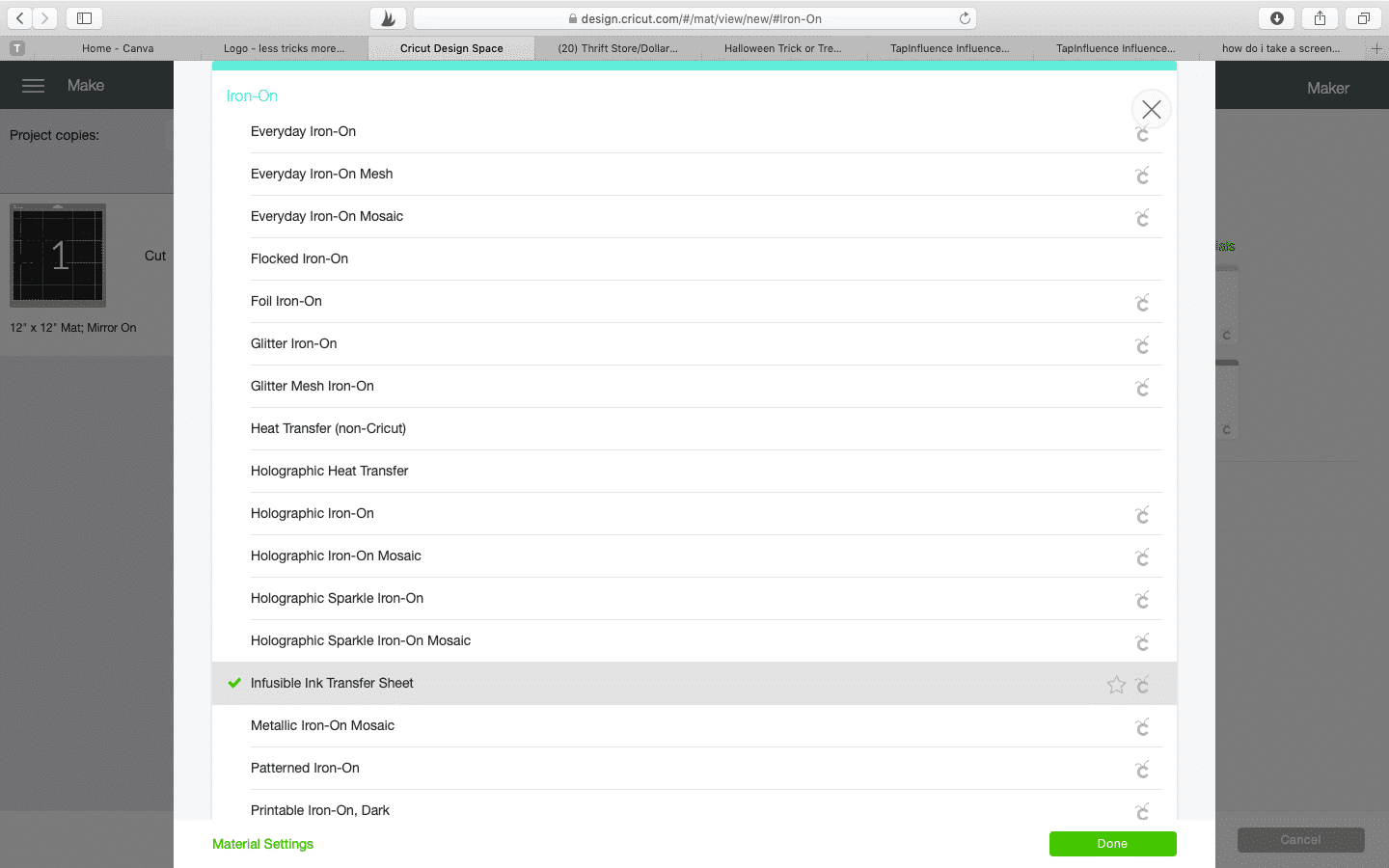Go forward with Safari forward arrow
Screen dimensions: 1389x868
[x=44, y=18]
